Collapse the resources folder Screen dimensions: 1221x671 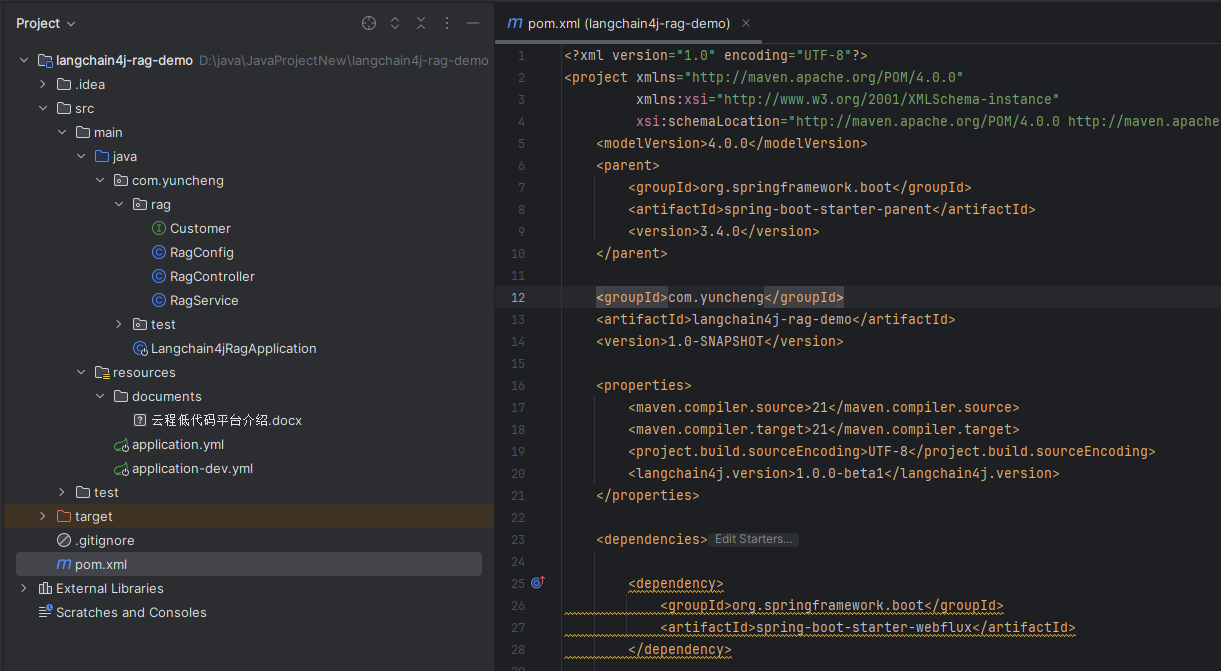81,372
